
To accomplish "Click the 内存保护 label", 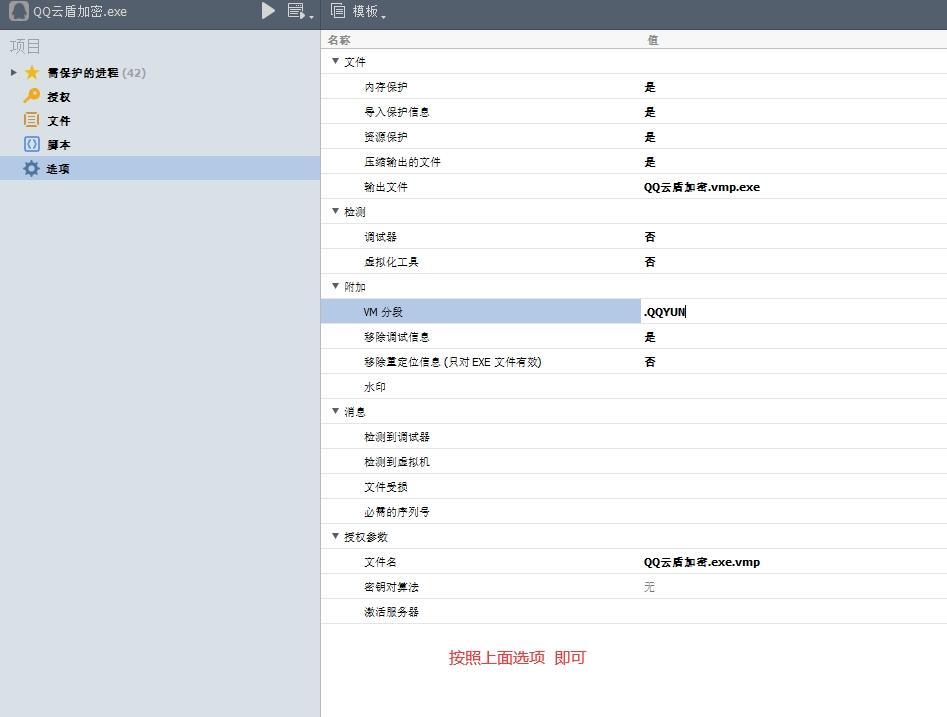I will tap(385, 87).
